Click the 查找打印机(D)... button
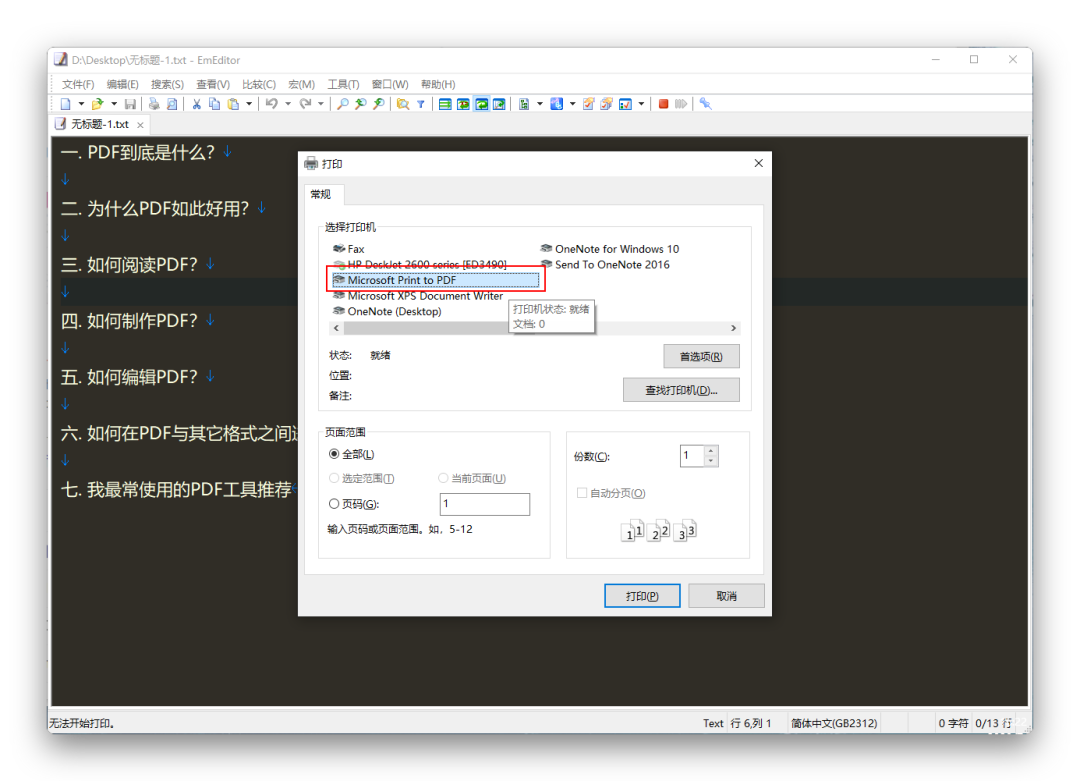This screenshot has width=1080, height=781. (x=681, y=390)
